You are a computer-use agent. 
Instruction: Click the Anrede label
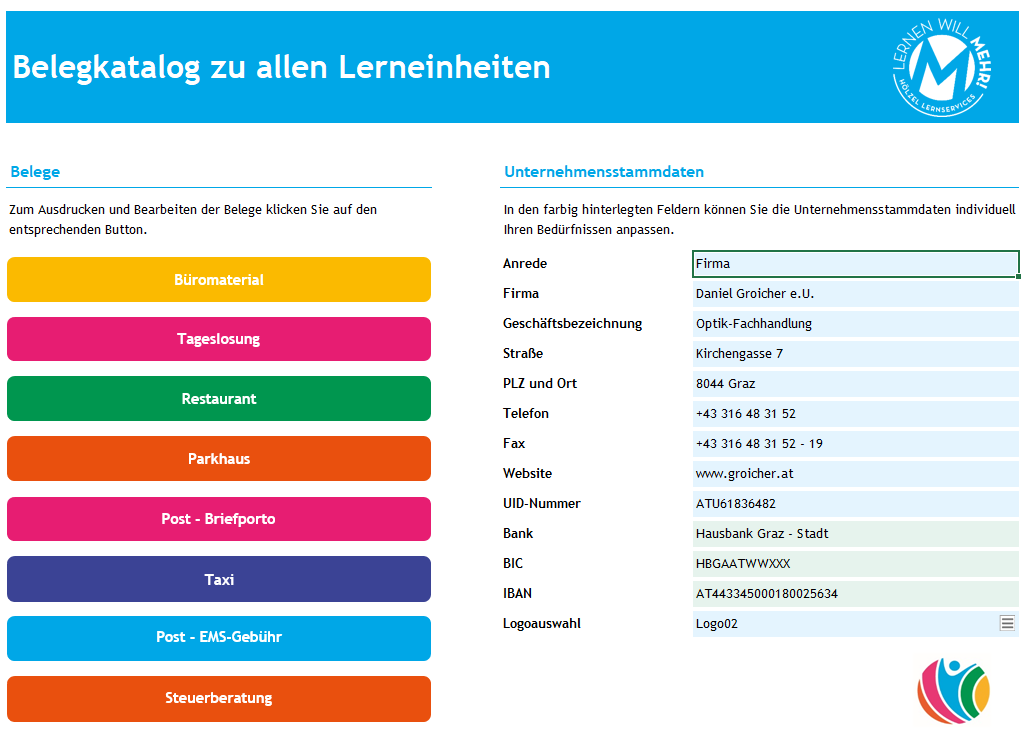click(525, 264)
